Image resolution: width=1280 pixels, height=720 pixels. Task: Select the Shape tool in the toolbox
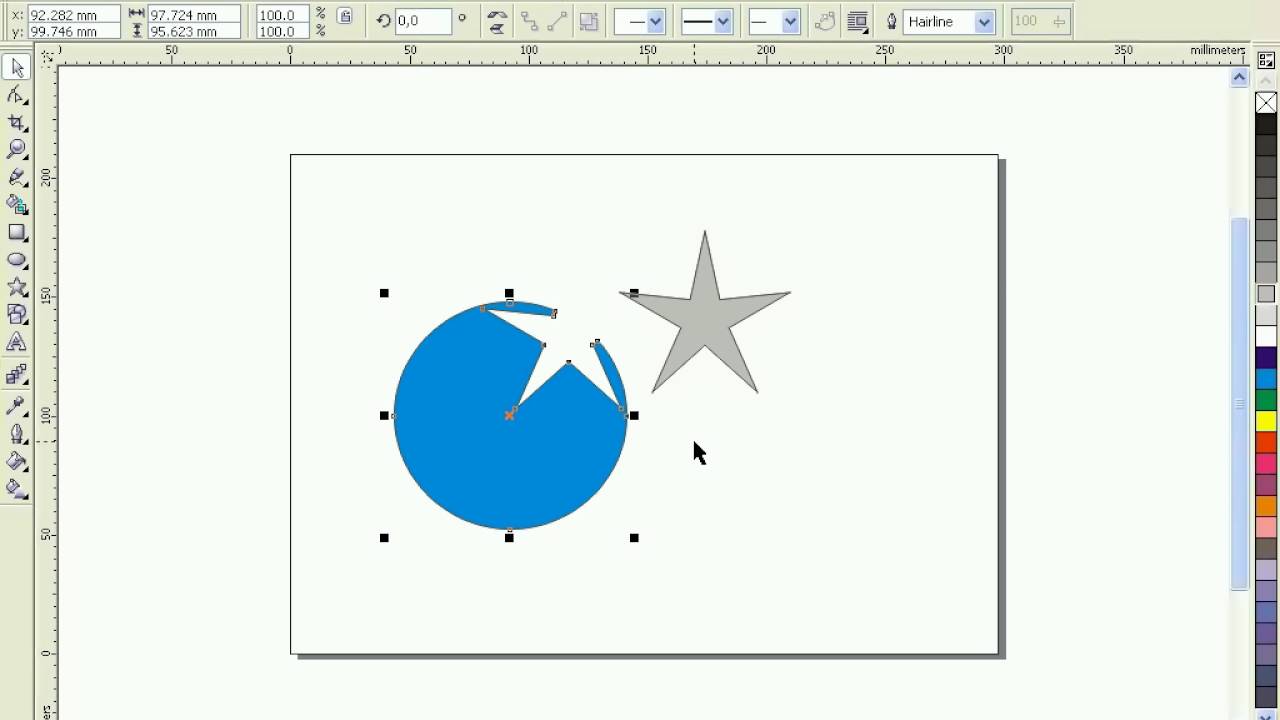[x=17, y=96]
